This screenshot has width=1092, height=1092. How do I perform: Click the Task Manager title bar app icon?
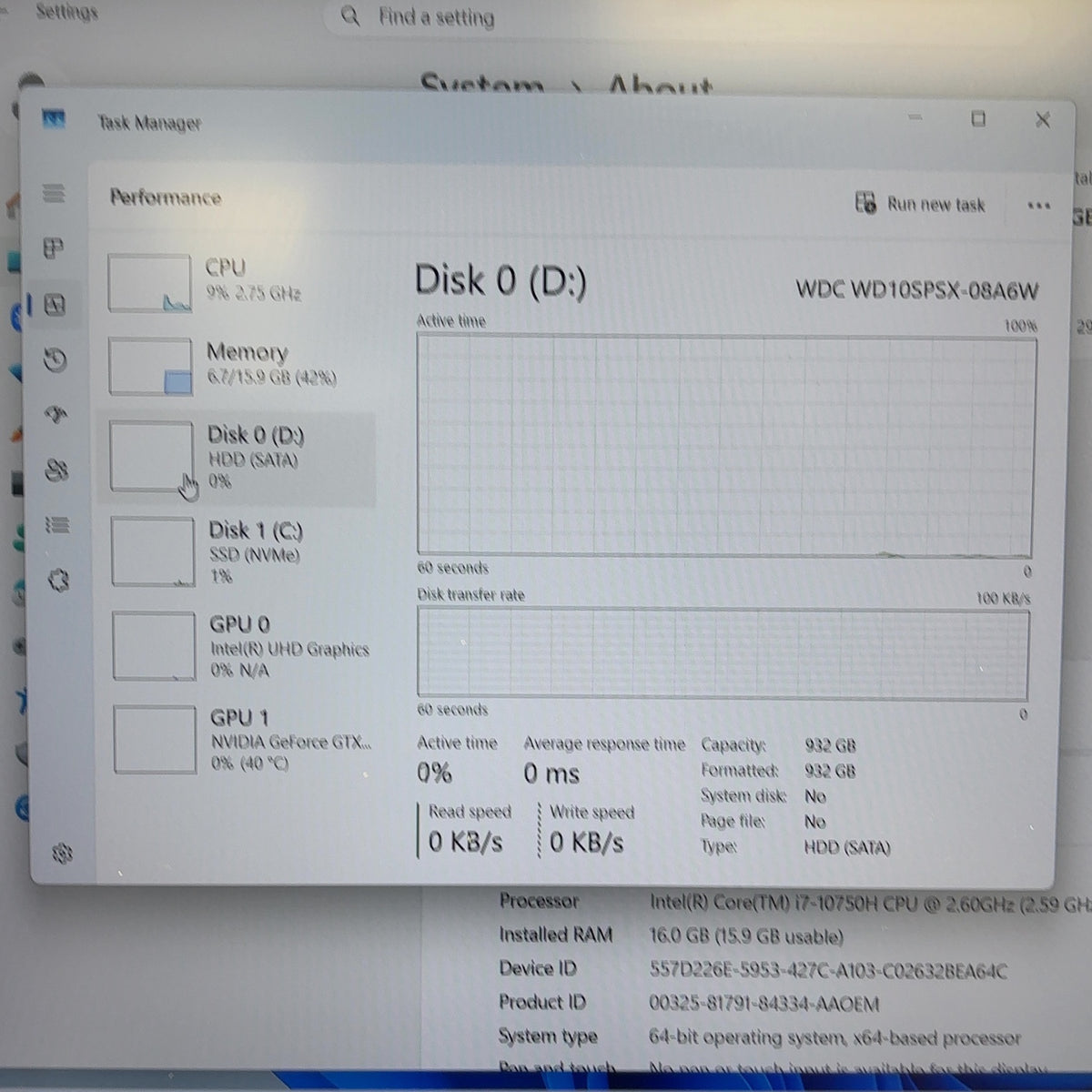point(54,119)
